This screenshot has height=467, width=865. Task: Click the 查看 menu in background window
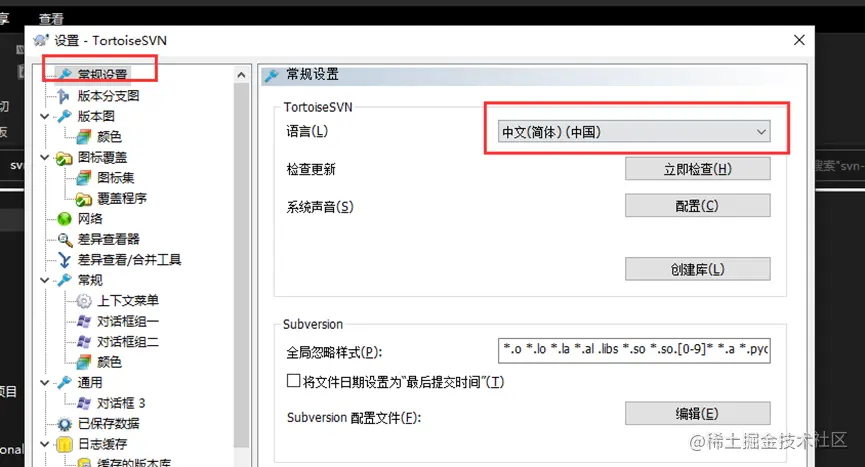[x=51, y=19]
